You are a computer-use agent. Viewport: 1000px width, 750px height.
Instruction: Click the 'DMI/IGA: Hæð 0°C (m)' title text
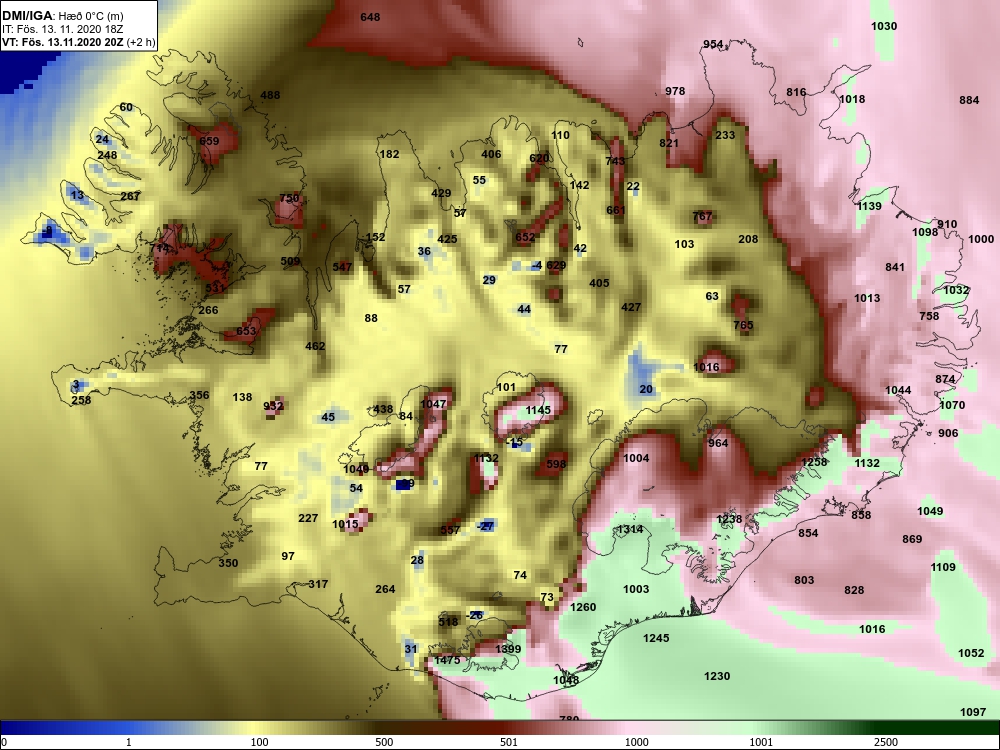tap(62, 16)
